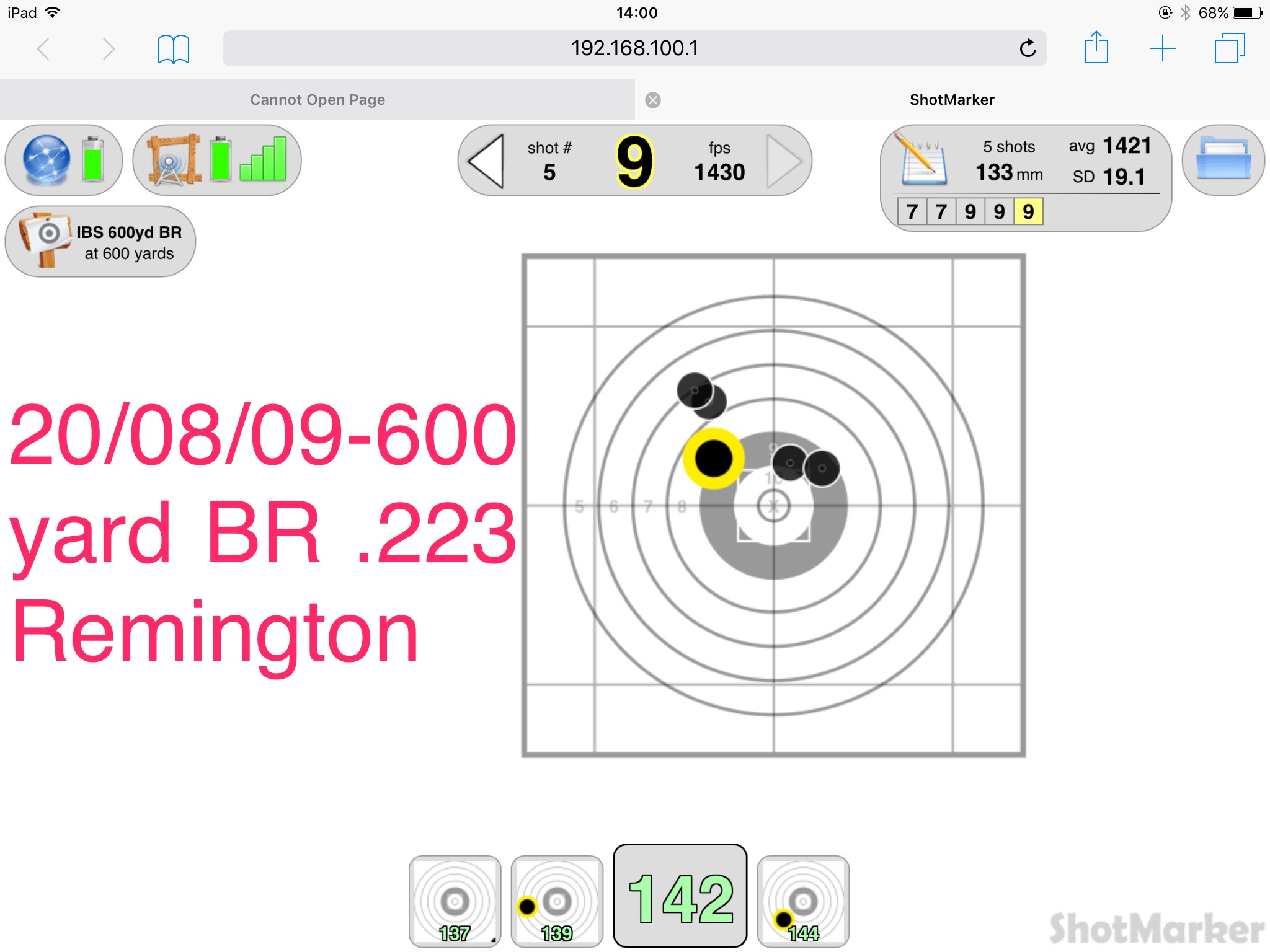Reload the page in address bar

[x=1028, y=48]
